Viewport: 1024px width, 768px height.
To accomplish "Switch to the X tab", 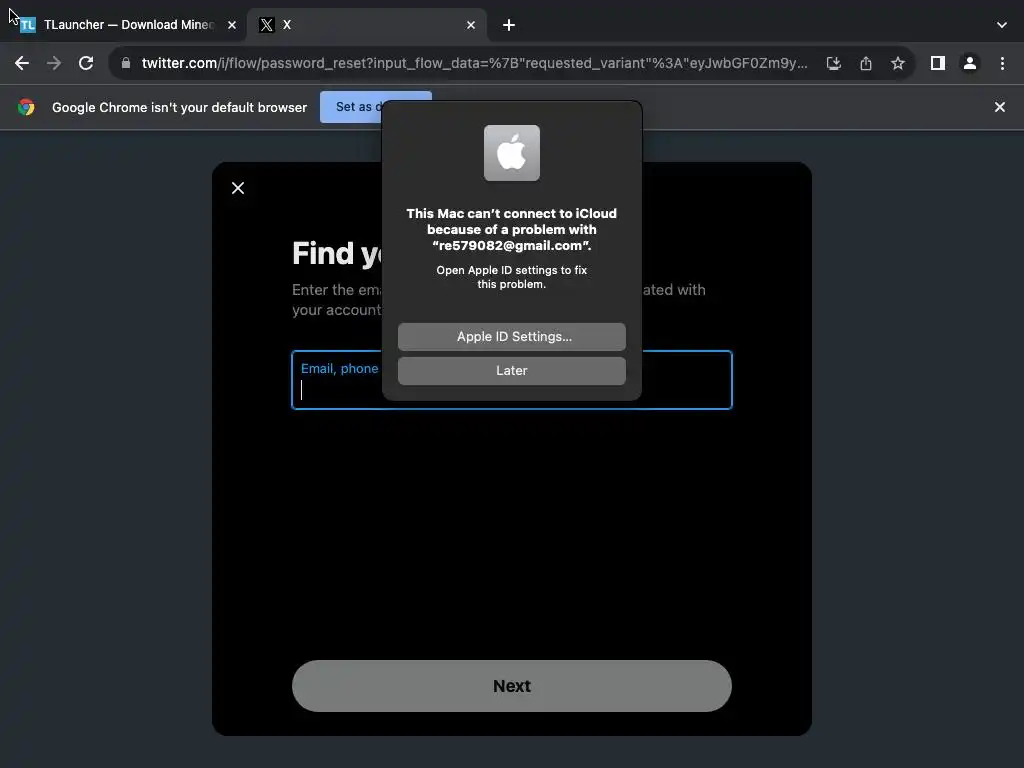I will (367, 25).
